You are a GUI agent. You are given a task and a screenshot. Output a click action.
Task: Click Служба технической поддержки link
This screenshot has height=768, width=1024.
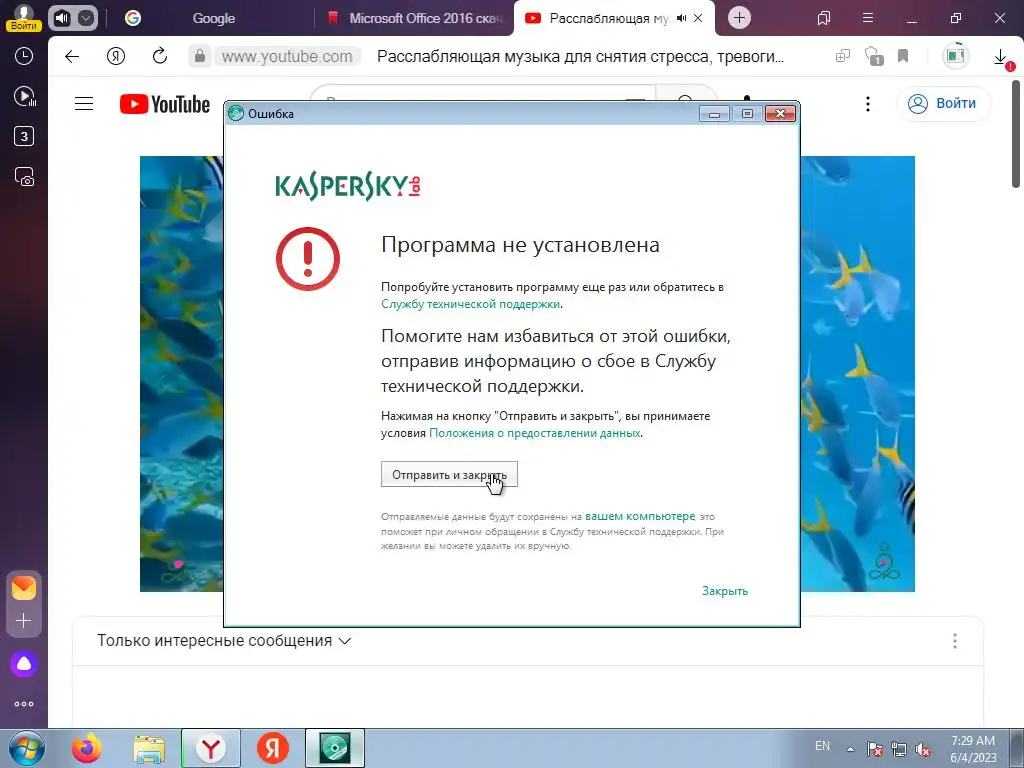point(470,304)
